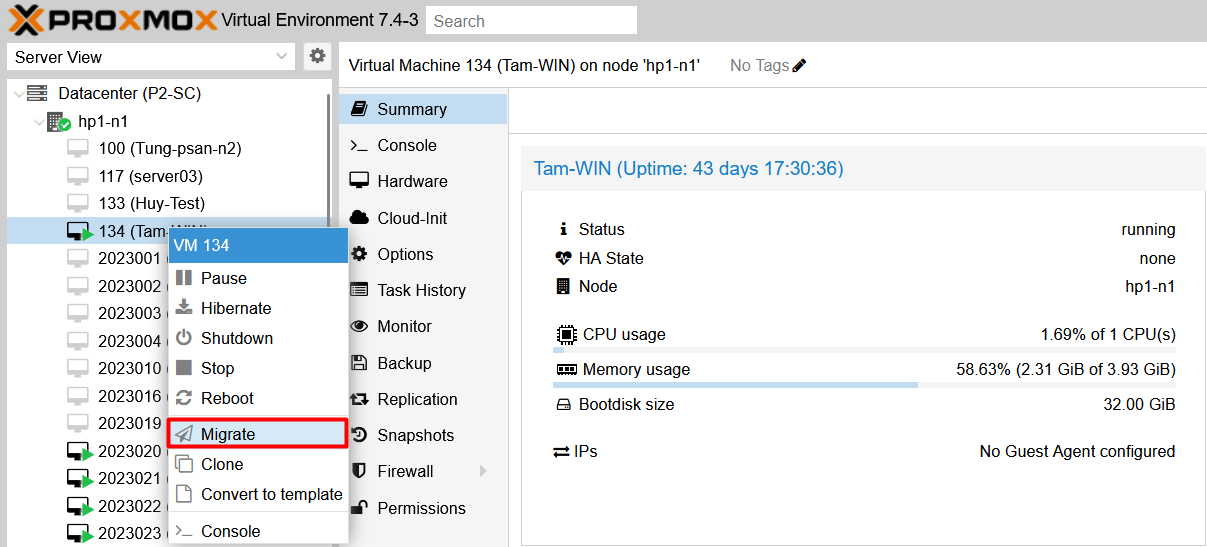Click the Monitor eye icon in sidebar
This screenshot has width=1207, height=547.
pyautogui.click(x=360, y=326)
